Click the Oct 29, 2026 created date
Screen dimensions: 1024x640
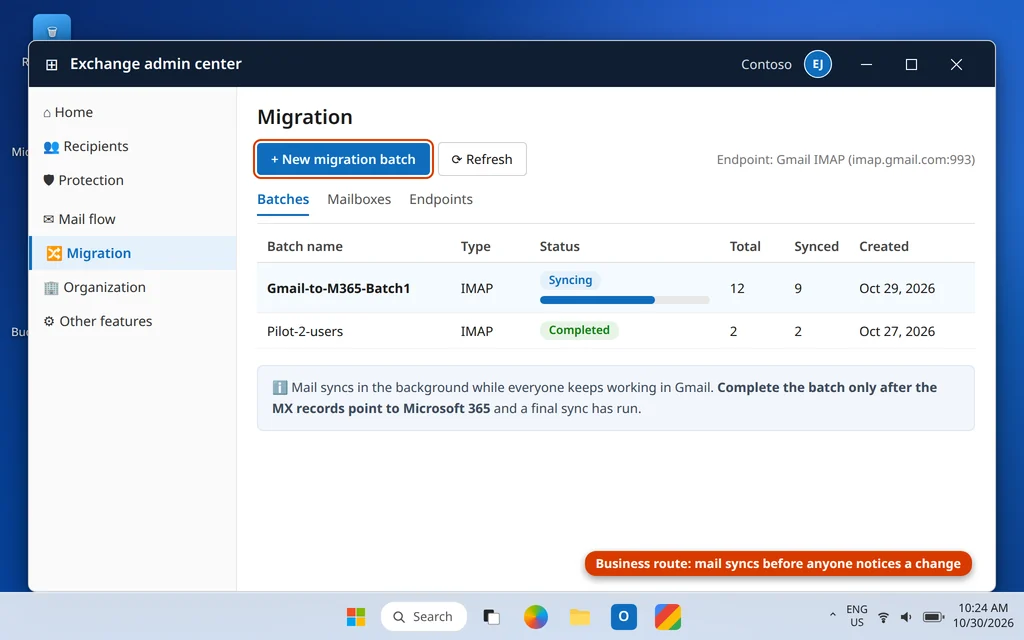tap(897, 289)
